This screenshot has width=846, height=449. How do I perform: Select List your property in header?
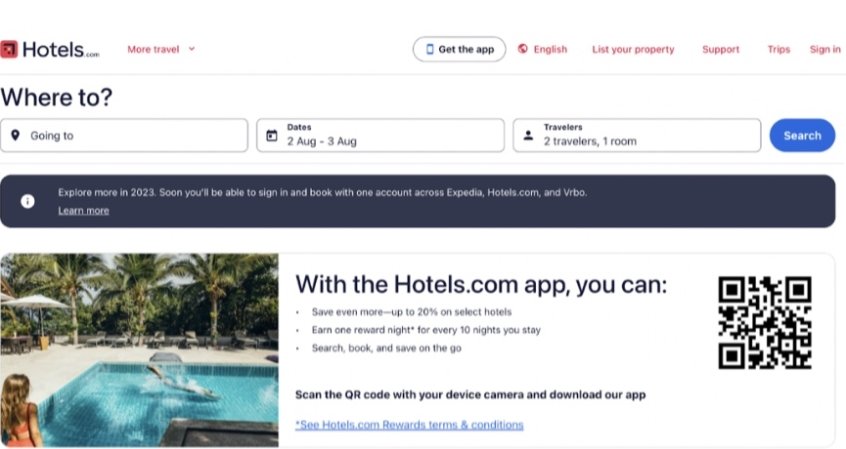(x=633, y=49)
